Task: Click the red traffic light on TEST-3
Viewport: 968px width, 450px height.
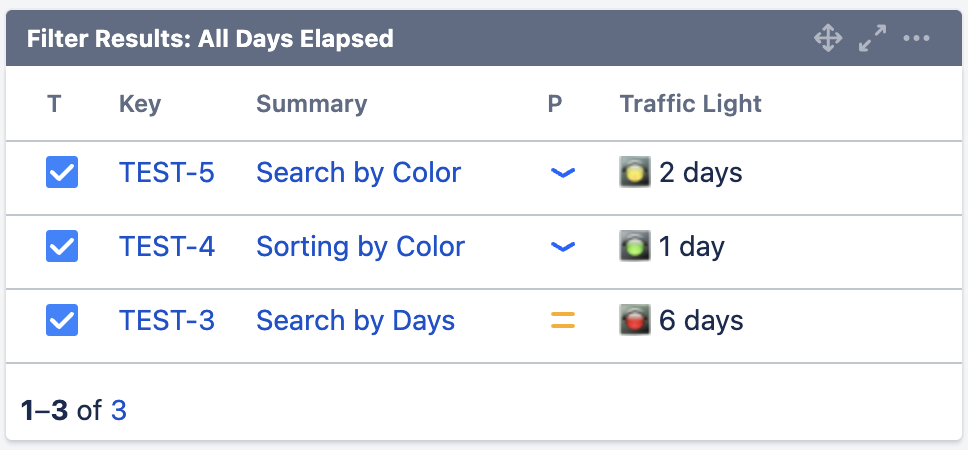Action: point(635,320)
